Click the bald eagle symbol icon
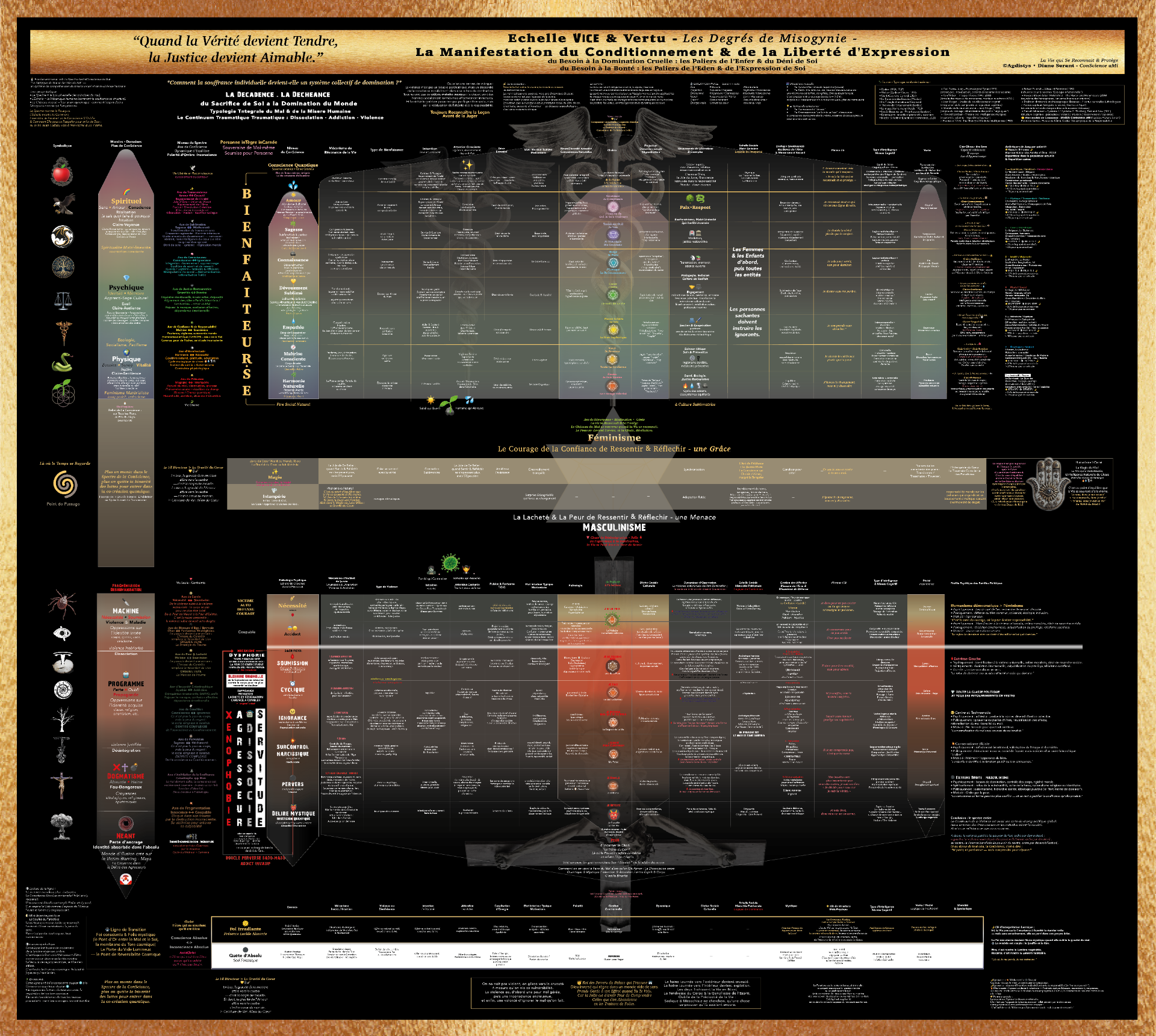 (63, 205)
